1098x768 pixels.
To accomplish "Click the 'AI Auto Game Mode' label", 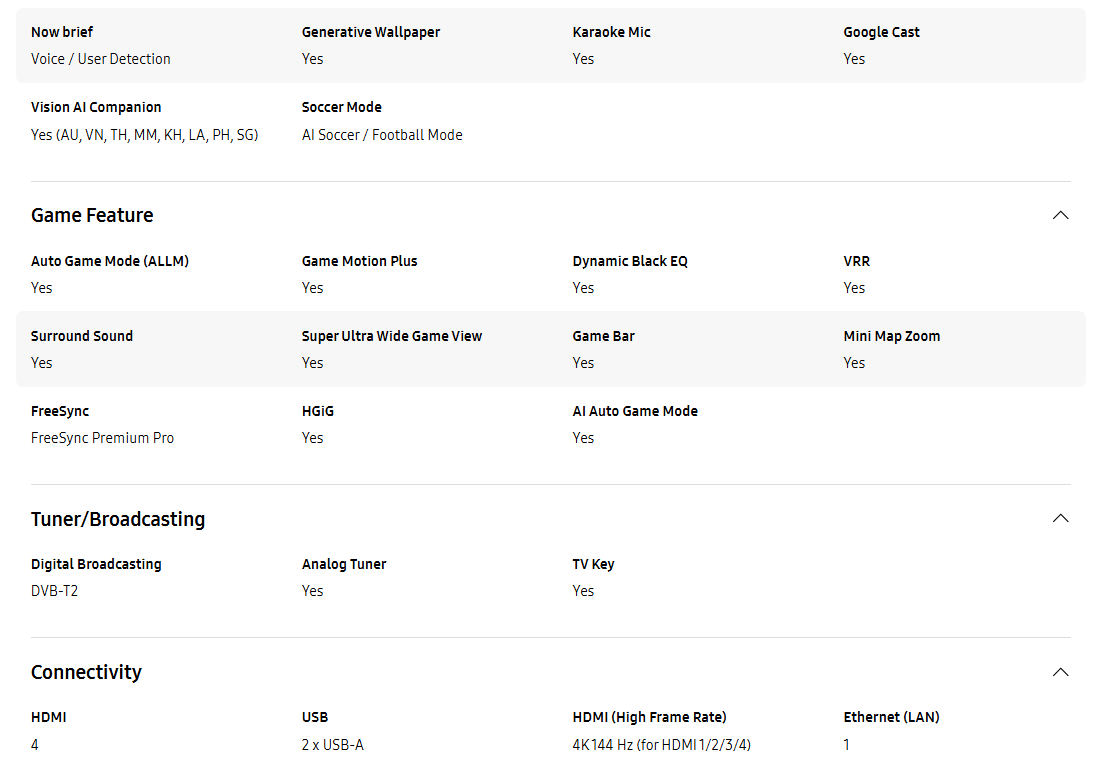I will (634, 411).
